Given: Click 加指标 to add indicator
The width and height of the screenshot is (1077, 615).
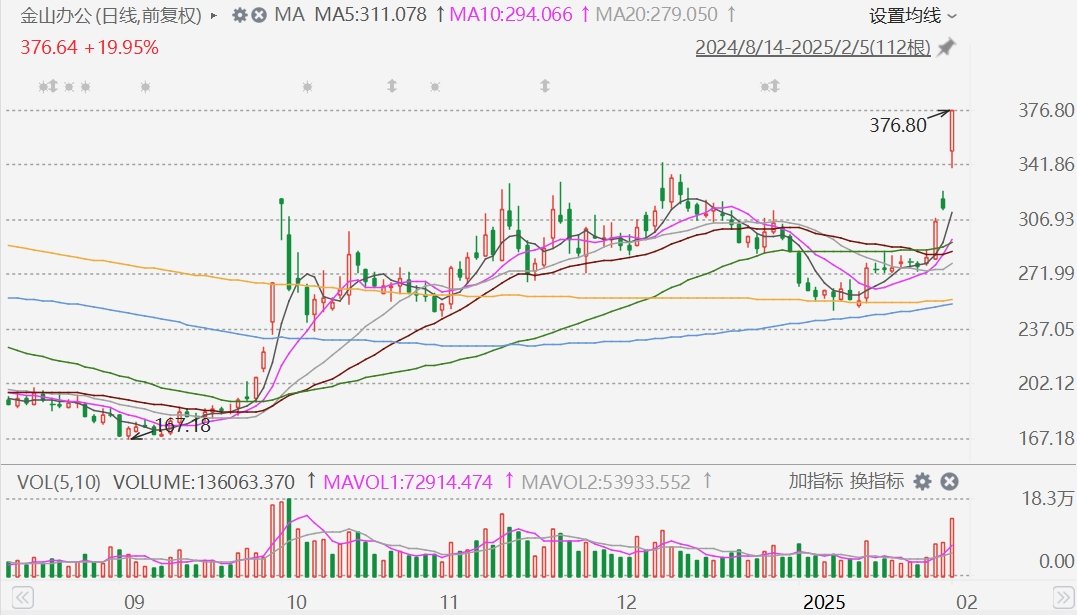Looking at the screenshot, I should [816, 482].
